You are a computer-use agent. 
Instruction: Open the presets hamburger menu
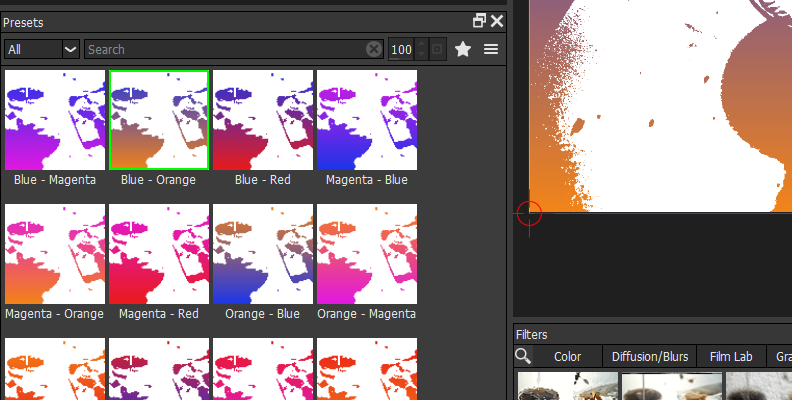point(491,49)
